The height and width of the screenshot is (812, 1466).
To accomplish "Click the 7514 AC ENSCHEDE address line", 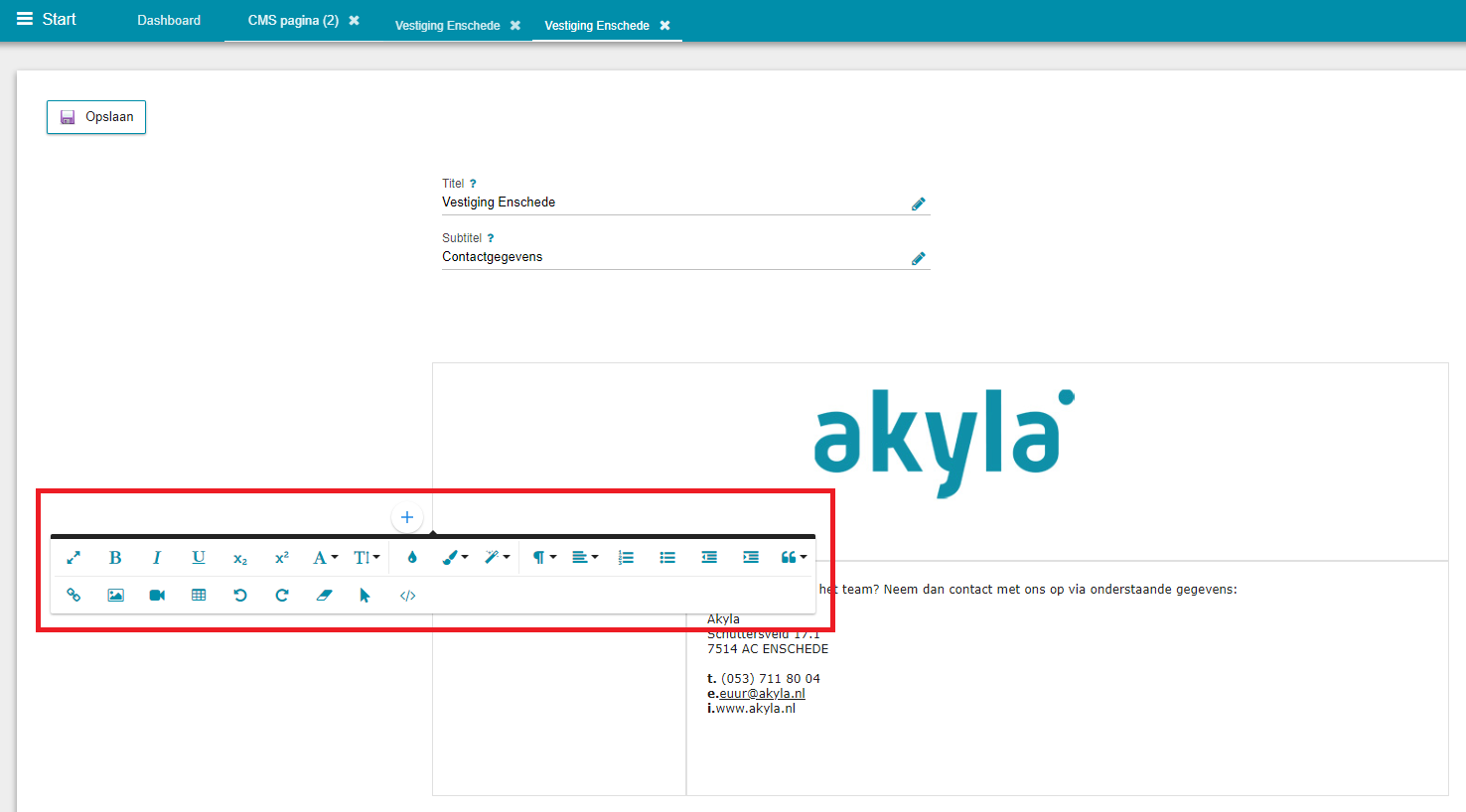I will 768,649.
